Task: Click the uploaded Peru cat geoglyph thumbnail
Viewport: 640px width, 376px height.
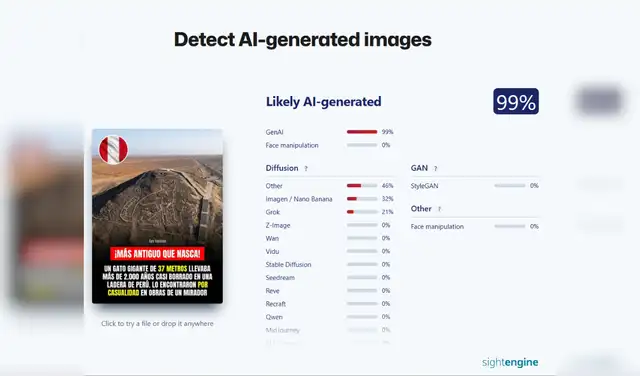Action: pyautogui.click(x=158, y=216)
